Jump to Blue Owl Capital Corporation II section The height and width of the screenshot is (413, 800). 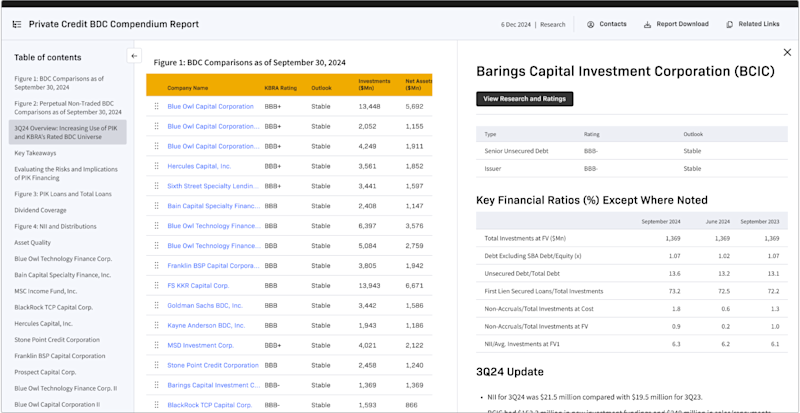click(x=57, y=404)
